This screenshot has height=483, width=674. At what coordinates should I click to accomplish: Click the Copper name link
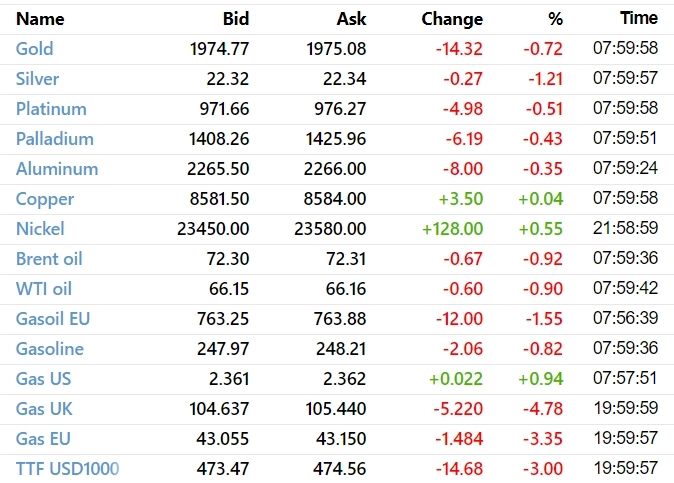(45, 199)
